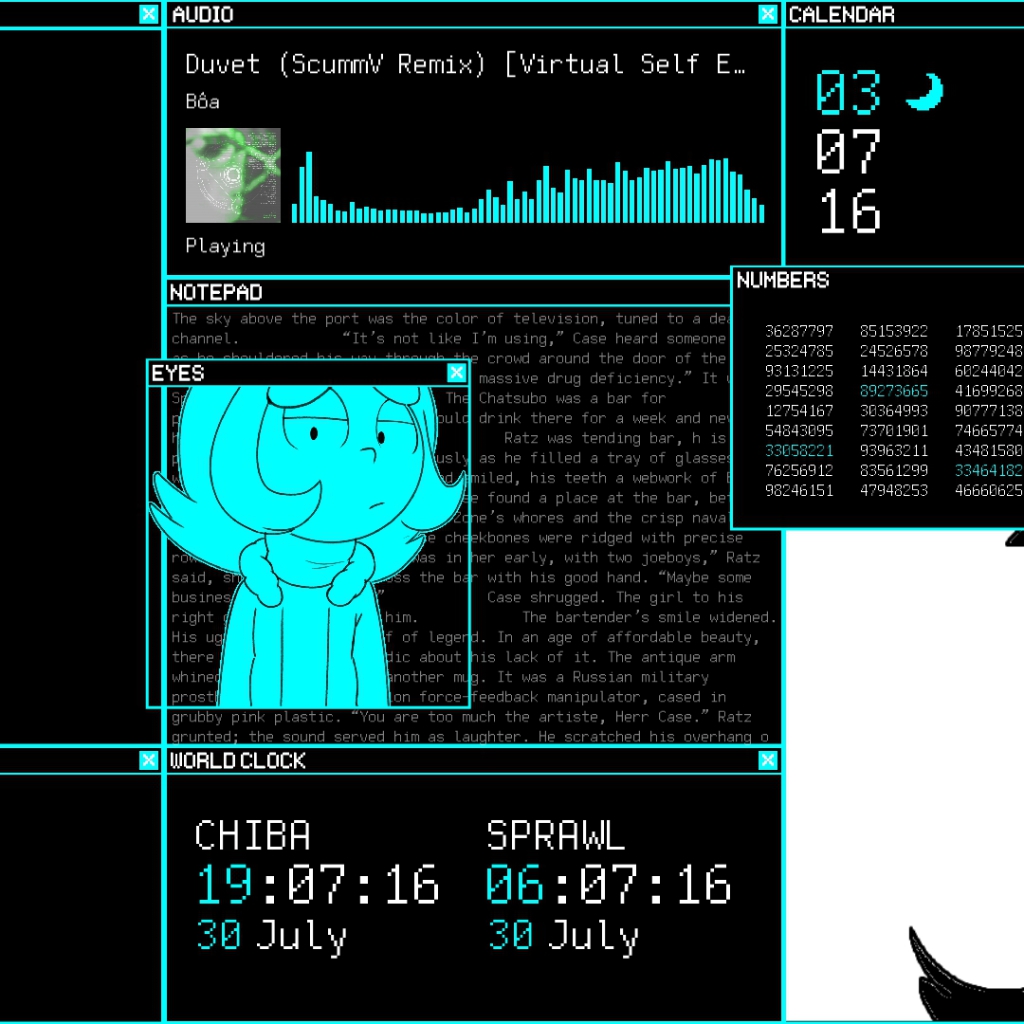
Task: Click the artist name Bôa
Action: [x=202, y=101]
